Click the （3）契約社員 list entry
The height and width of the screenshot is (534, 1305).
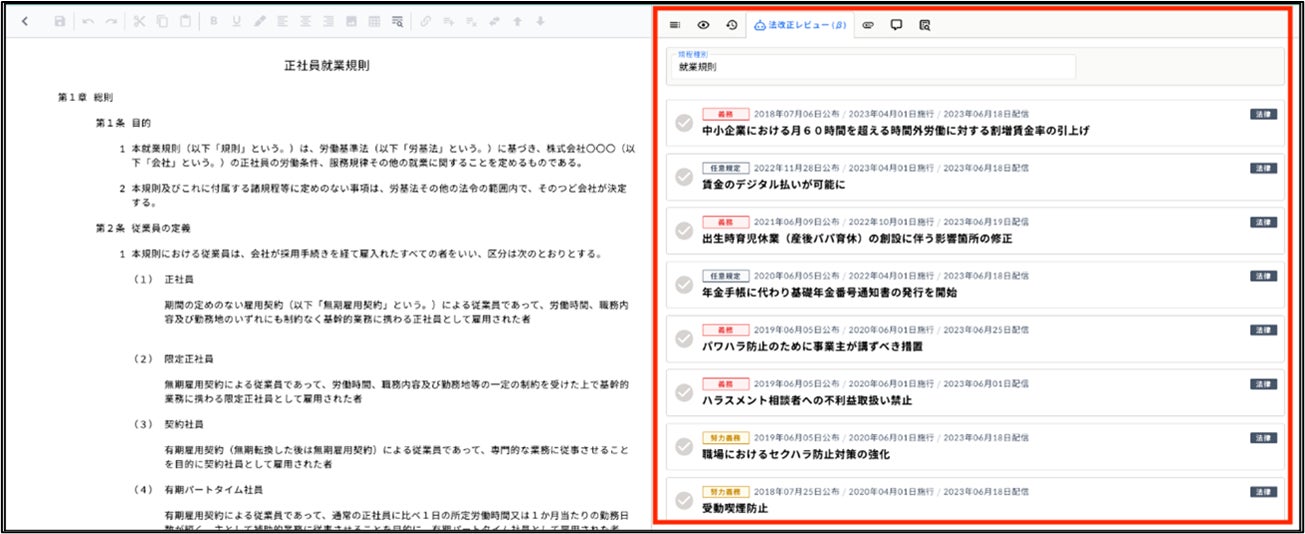tap(169, 424)
